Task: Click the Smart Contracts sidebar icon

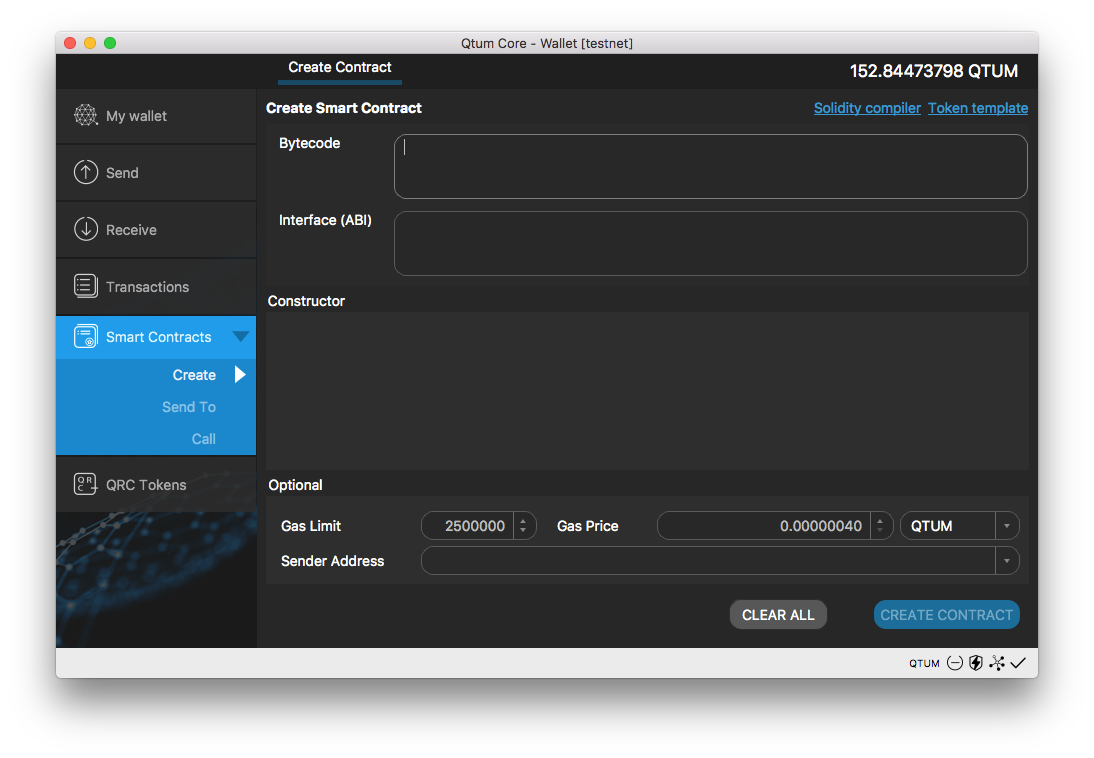Action: tap(86, 336)
